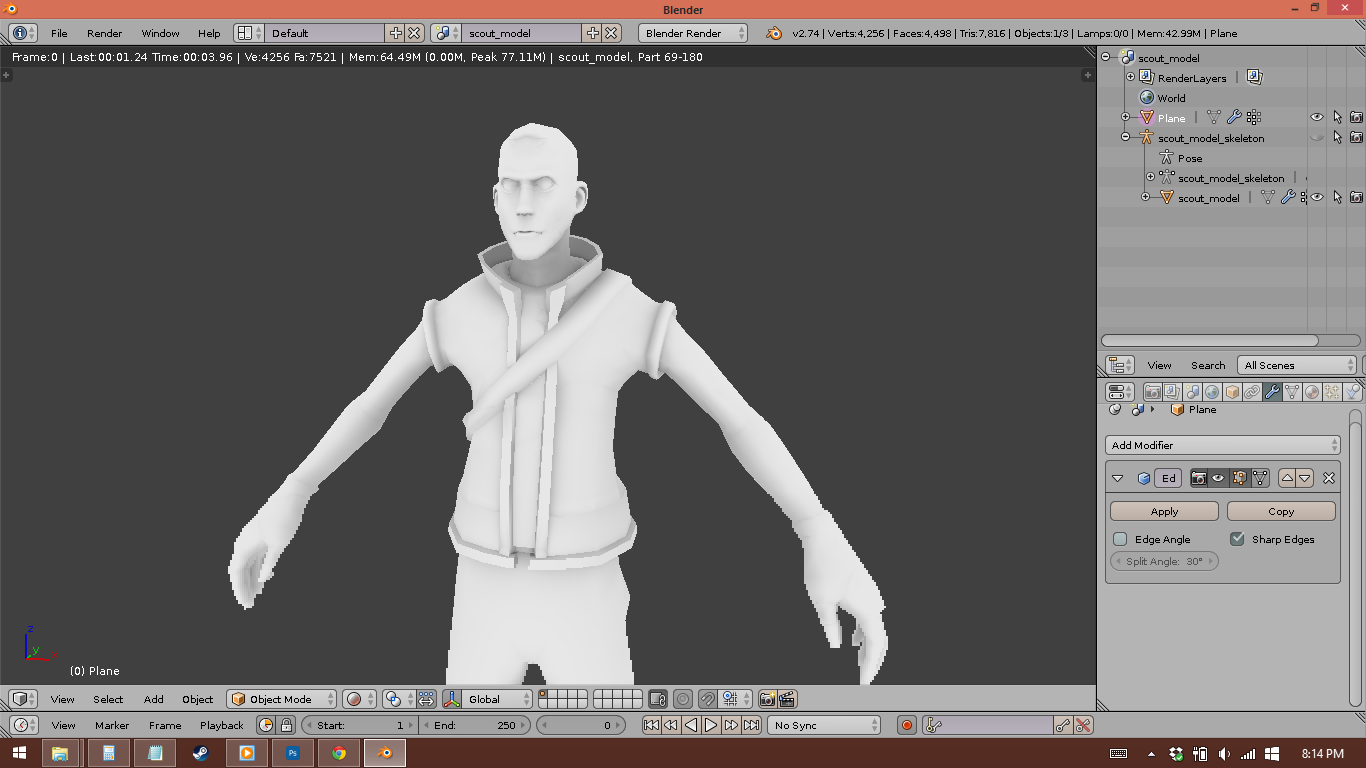
Task: Open the No Sync playback dropdown
Action: pyautogui.click(x=824, y=725)
